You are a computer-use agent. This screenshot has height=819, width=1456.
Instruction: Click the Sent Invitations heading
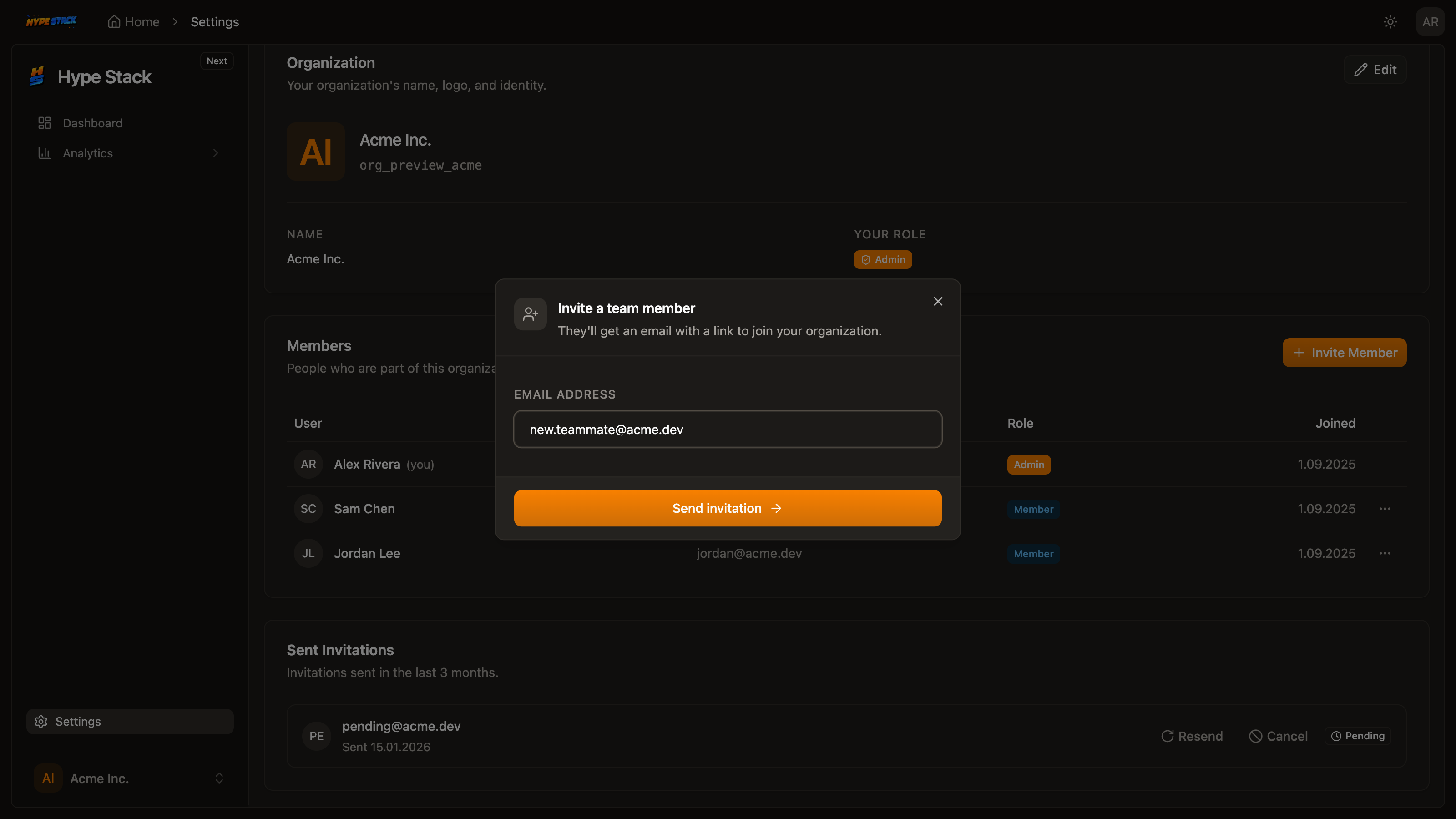tap(340, 649)
